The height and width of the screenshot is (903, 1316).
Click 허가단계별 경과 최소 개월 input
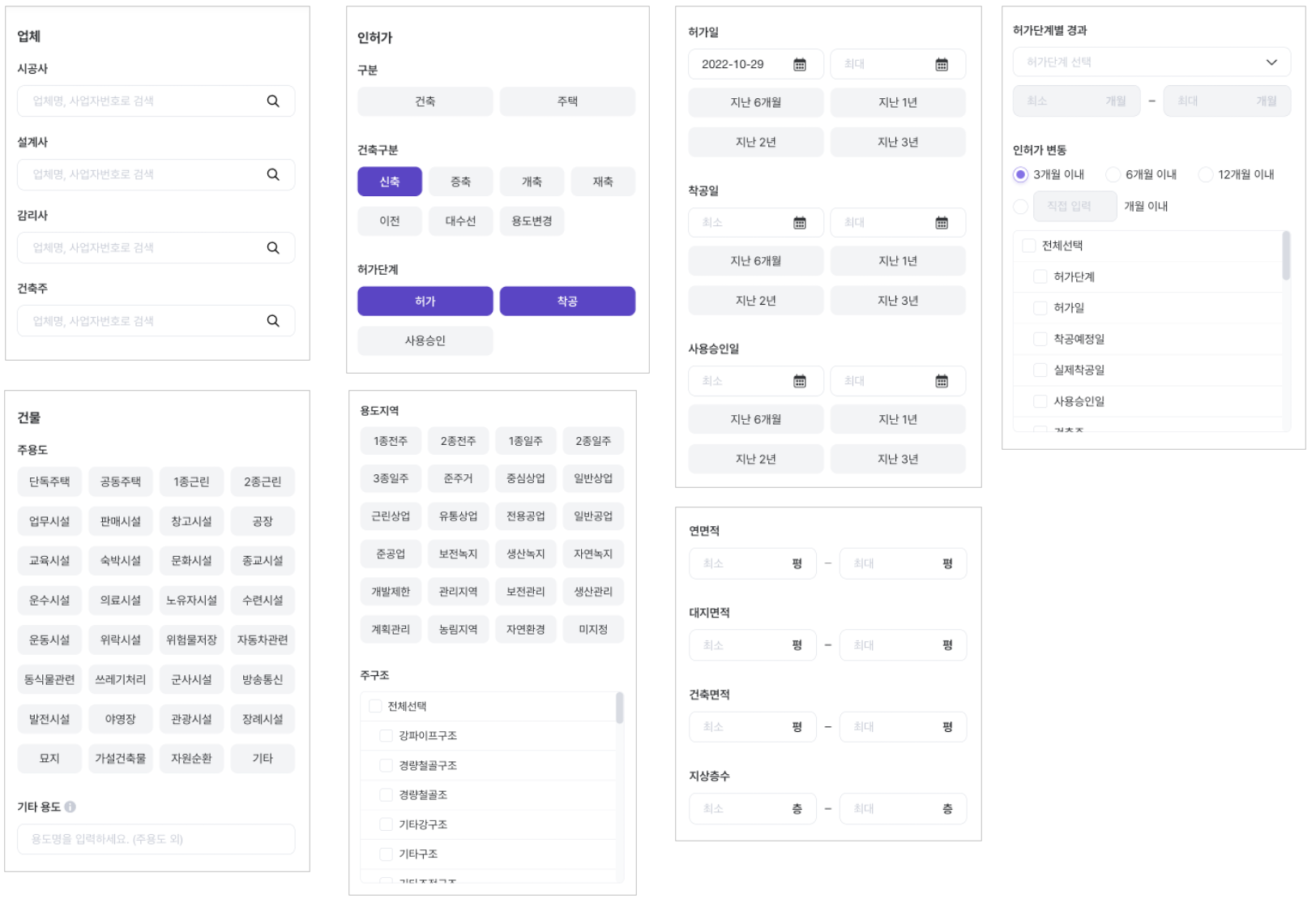click(1077, 101)
